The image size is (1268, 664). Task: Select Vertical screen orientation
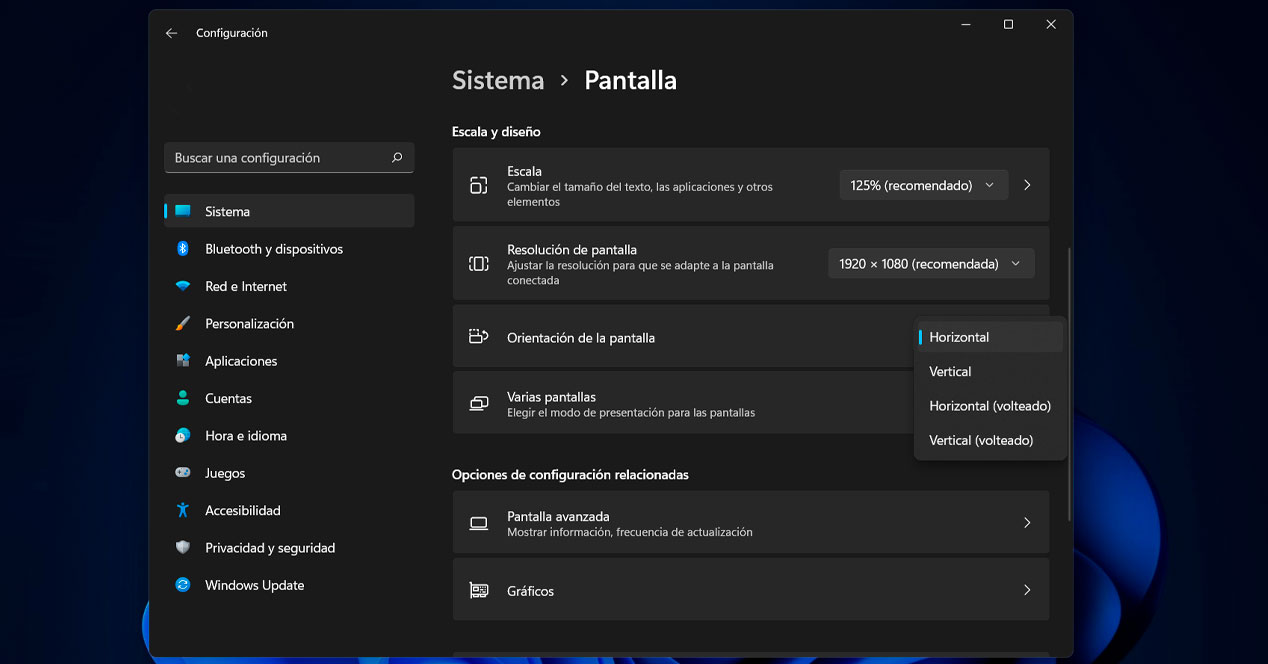[x=949, y=371]
